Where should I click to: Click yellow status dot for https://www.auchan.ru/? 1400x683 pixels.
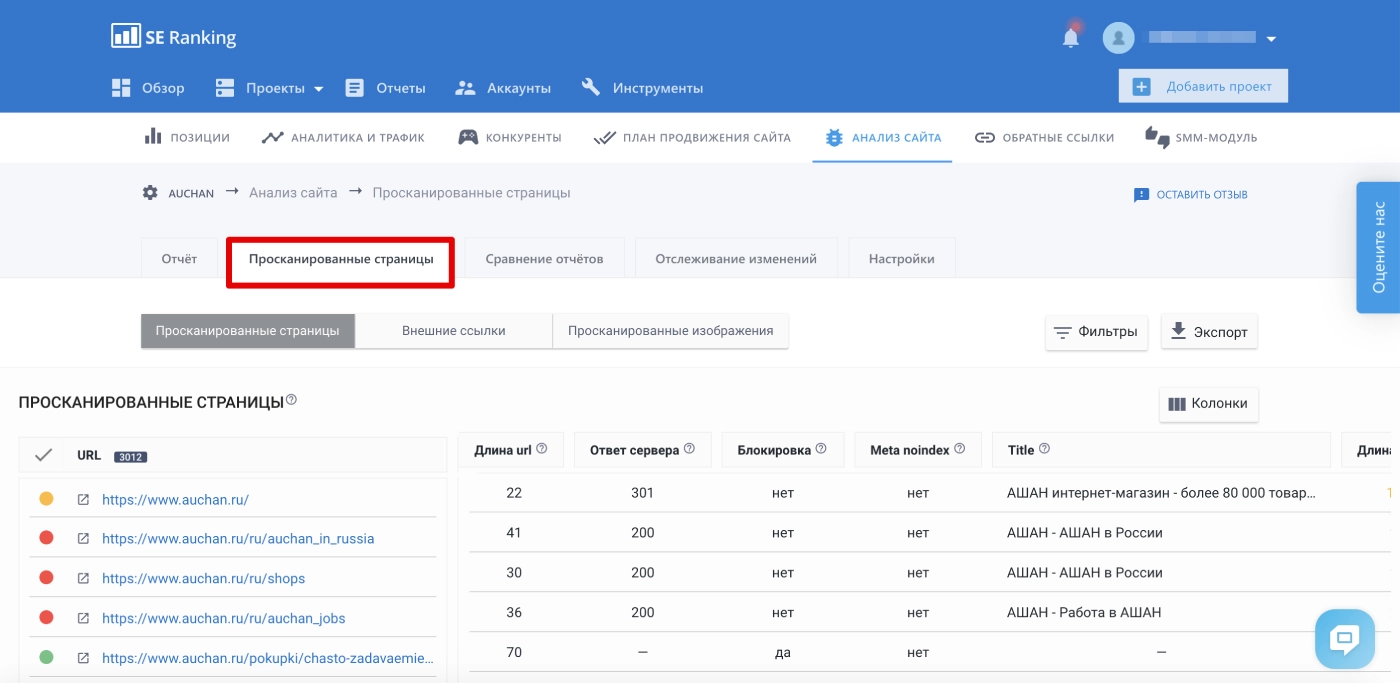pos(46,498)
